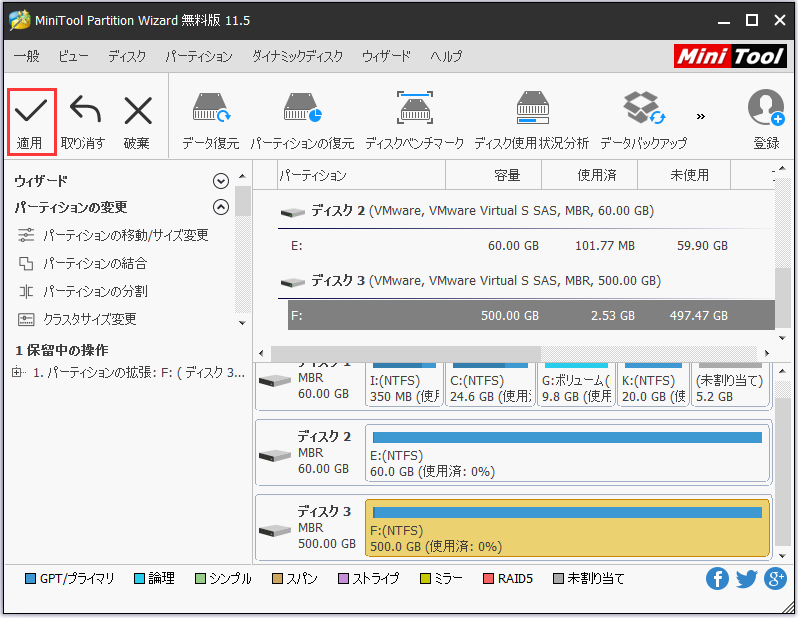Select I:(NTFS) 350 MB partition block
Viewport: 798px width, 618px height.
[404, 385]
